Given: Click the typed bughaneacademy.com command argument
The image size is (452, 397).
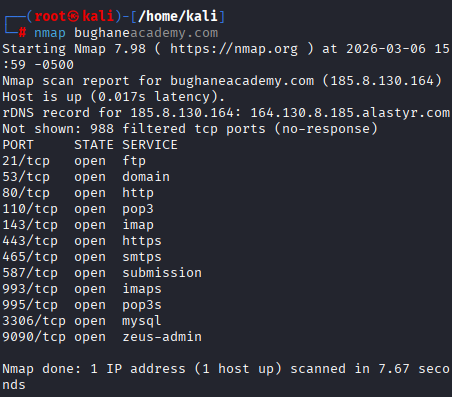Looking at the screenshot, I should click(146, 33).
